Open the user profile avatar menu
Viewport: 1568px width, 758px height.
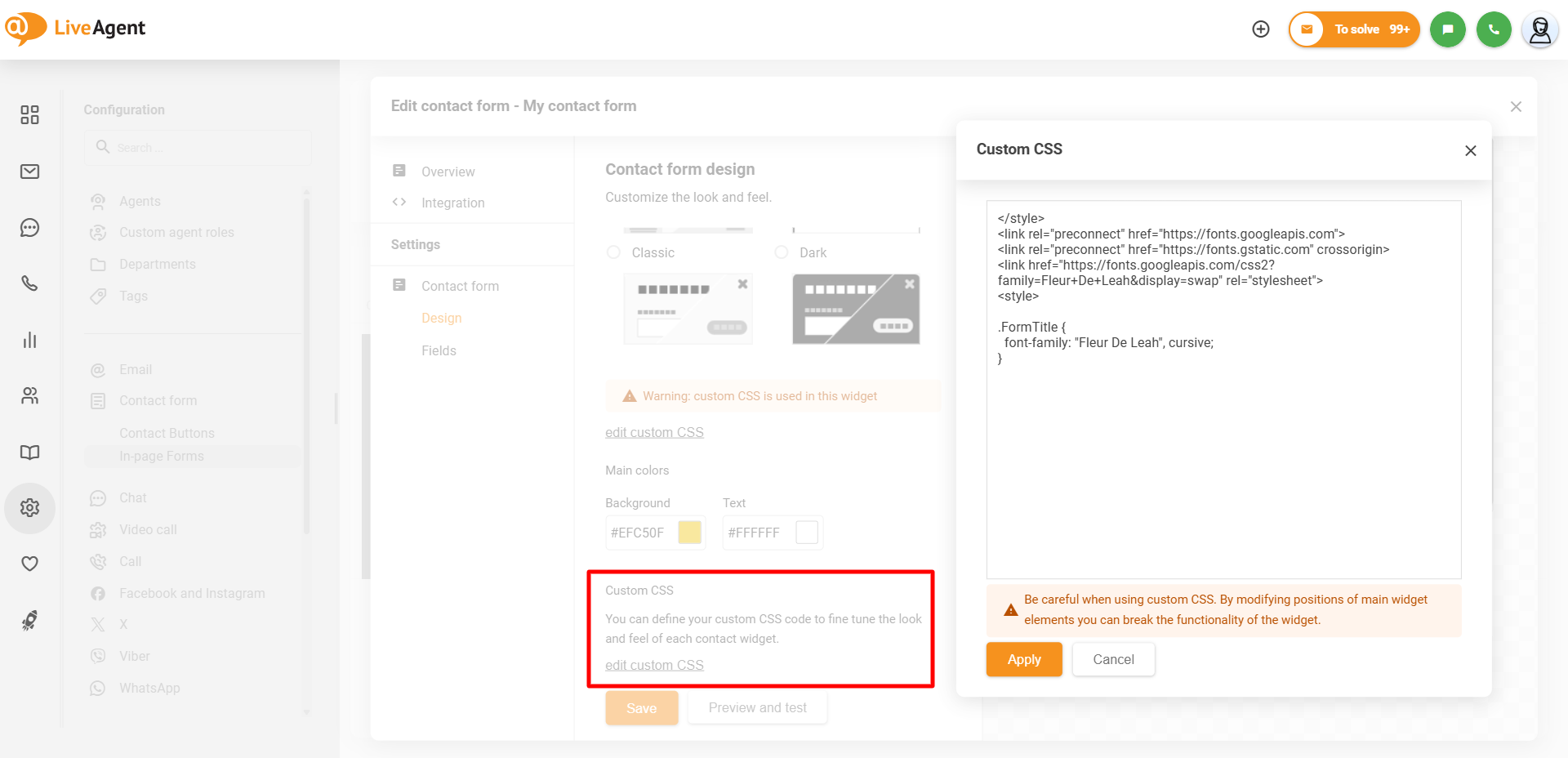1539,29
